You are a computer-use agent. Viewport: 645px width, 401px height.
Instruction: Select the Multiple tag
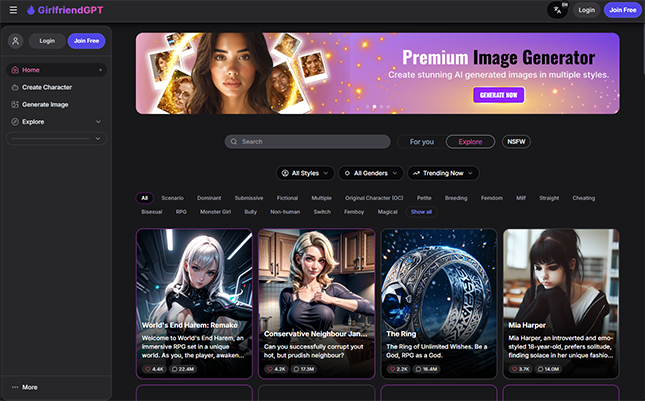[x=321, y=198]
